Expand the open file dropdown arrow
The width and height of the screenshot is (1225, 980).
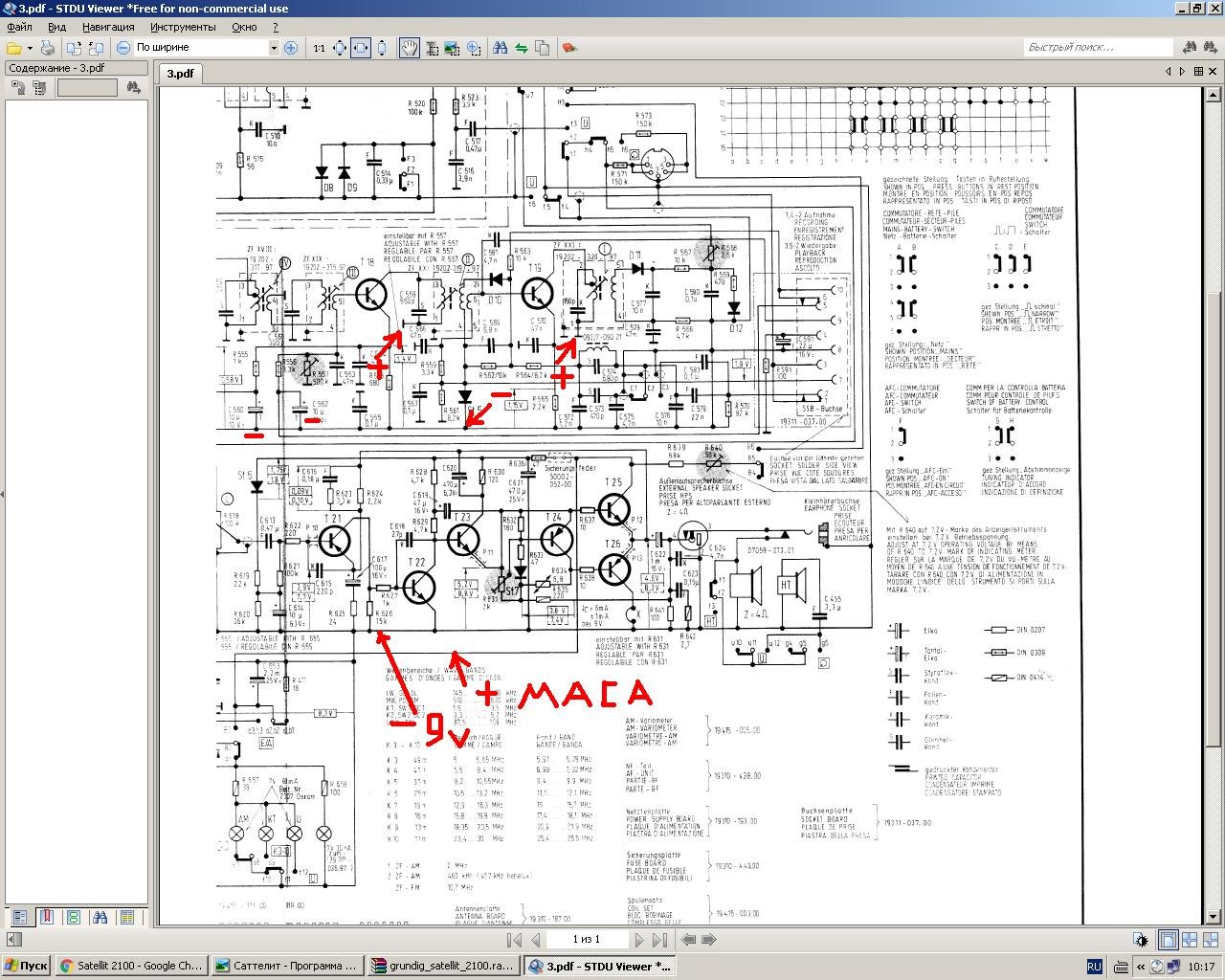30,48
